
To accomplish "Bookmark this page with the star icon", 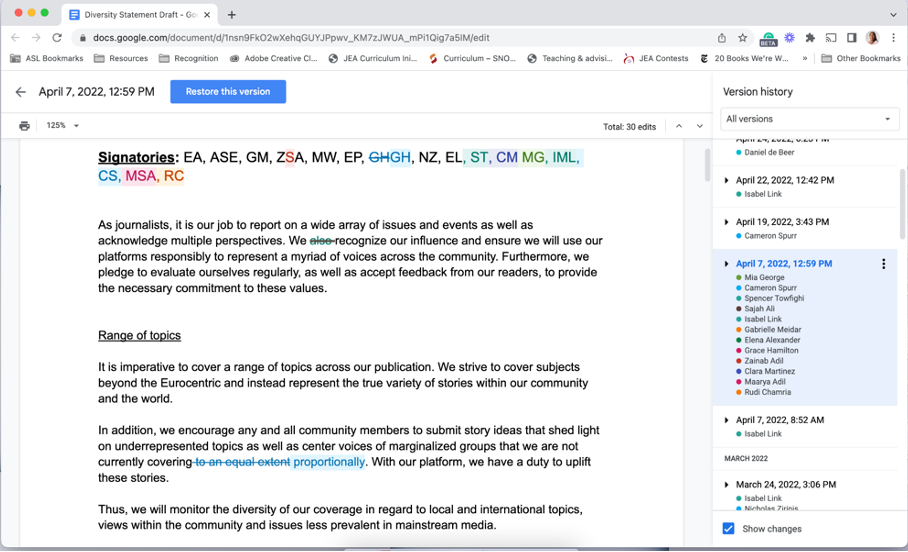I will click(742, 38).
